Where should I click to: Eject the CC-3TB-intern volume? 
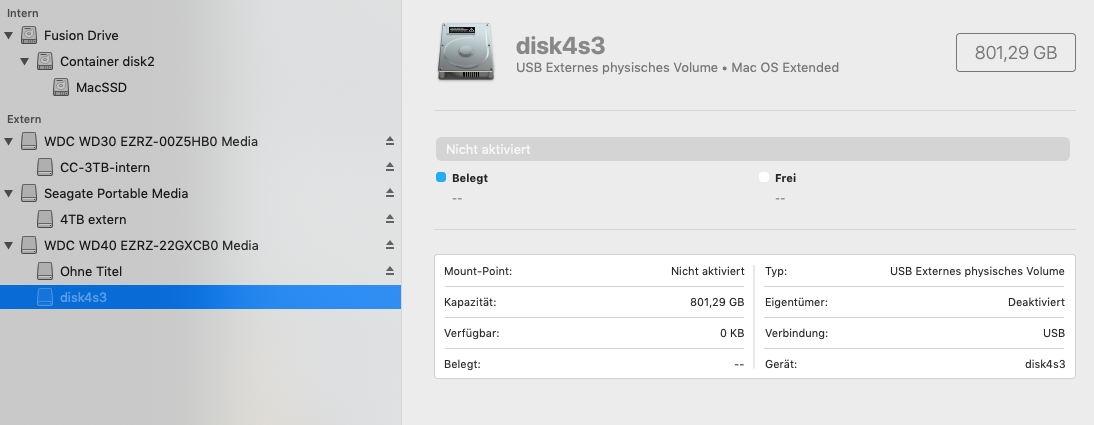(x=389, y=167)
